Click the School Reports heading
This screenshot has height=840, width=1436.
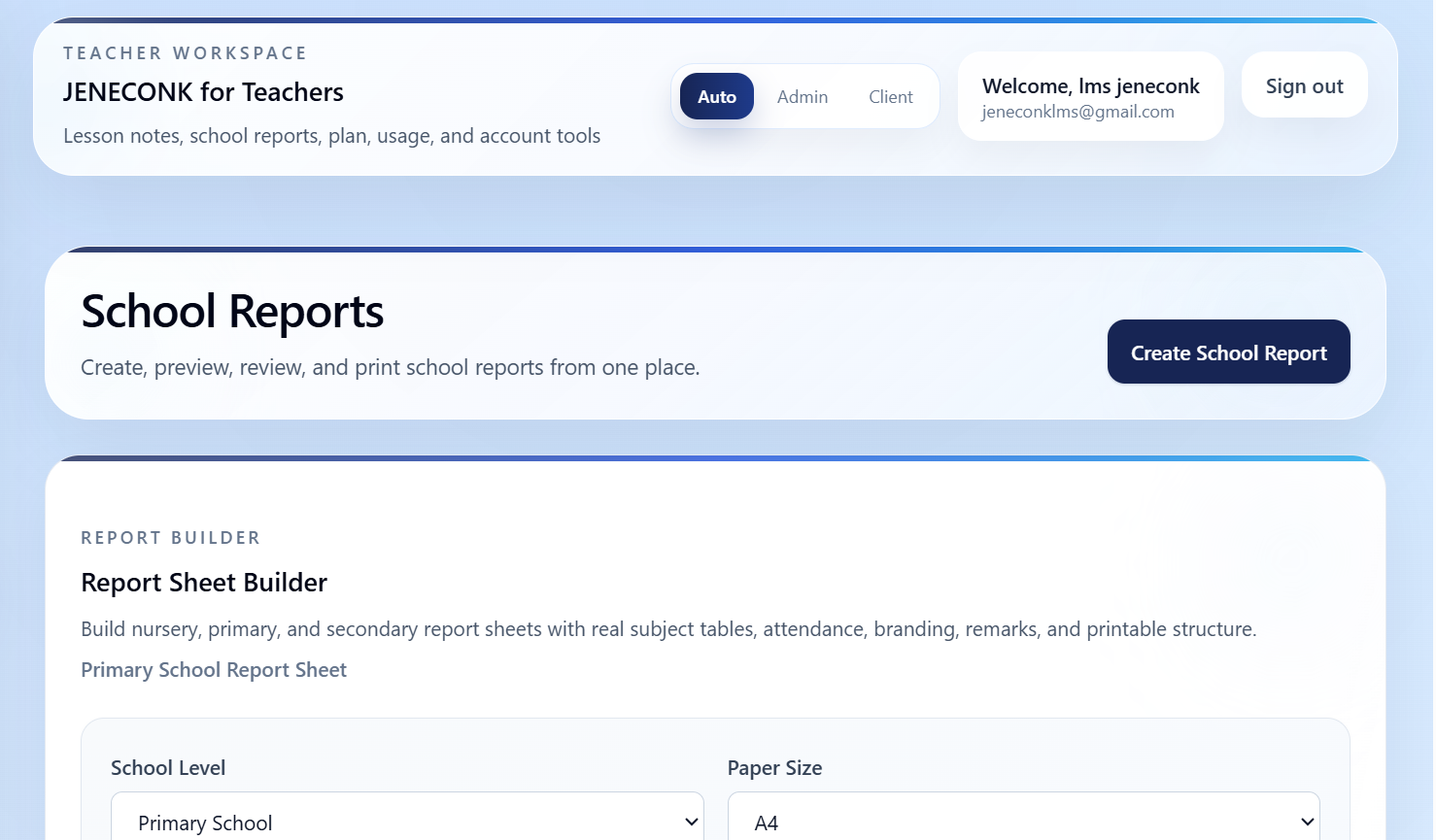coord(232,312)
